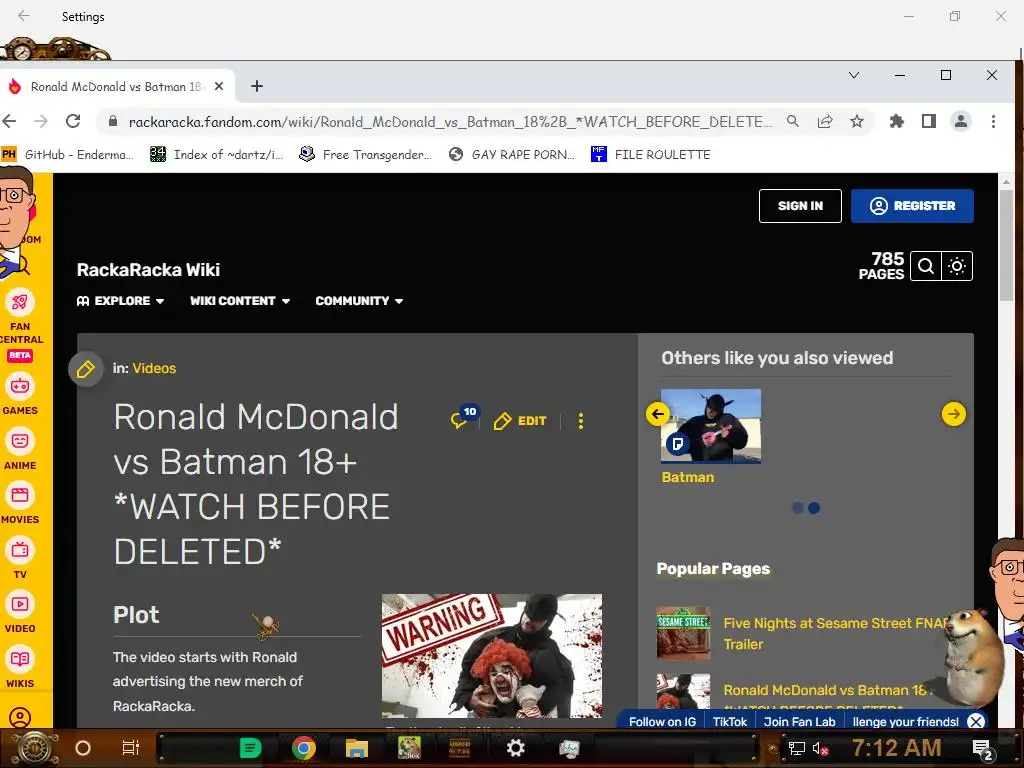Screen dimensions: 1024x768
Task: Reload the page in Chrome
Action: click(x=73, y=121)
